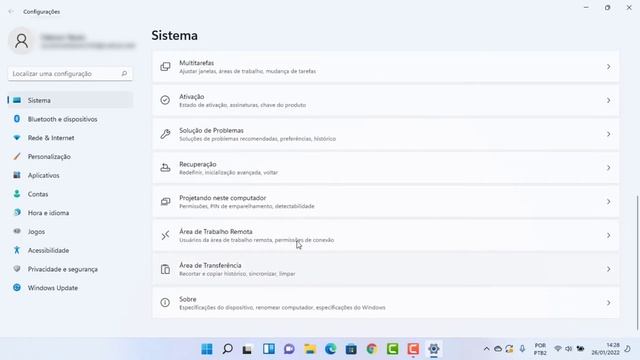This screenshot has width=640, height=360.
Task: Open Task View from the taskbar
Action: pos(247,349)
